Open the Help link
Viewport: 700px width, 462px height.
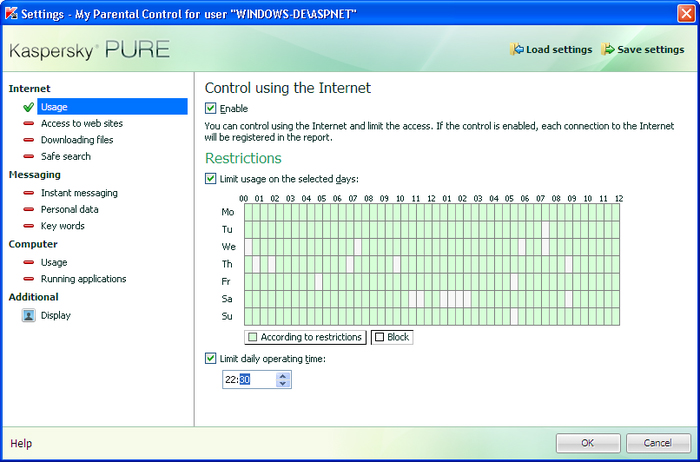click(21, 443)
